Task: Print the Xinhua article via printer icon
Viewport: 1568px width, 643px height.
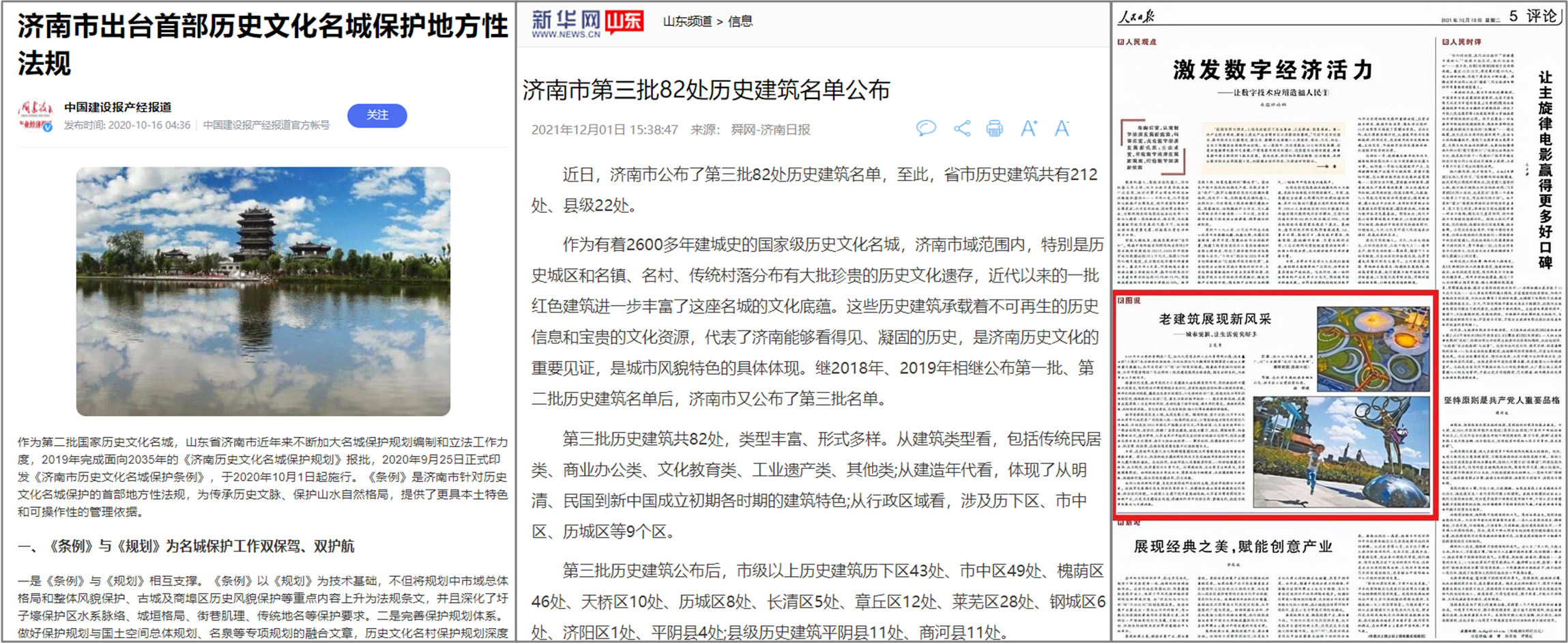Action: click(995, 128)
